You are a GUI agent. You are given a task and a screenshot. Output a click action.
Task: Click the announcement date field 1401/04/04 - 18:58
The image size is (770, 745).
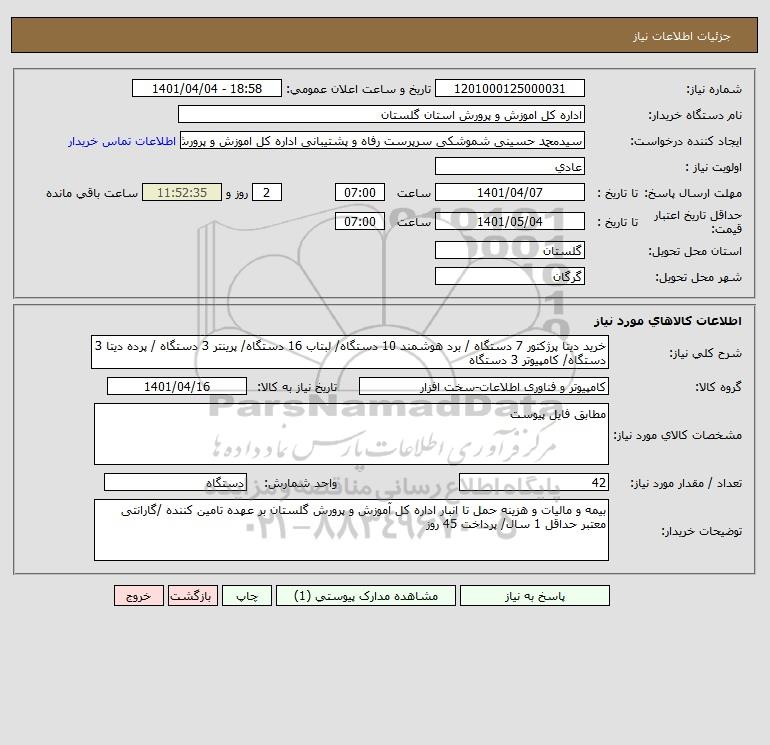tap(207, 88)
